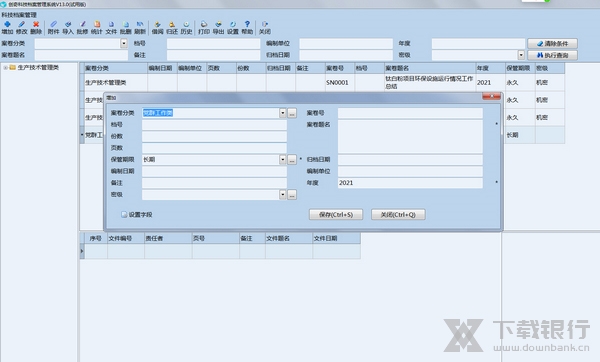
Task: Open the 统计 (Statistics) toolbar icon
Action: [97, 28]
